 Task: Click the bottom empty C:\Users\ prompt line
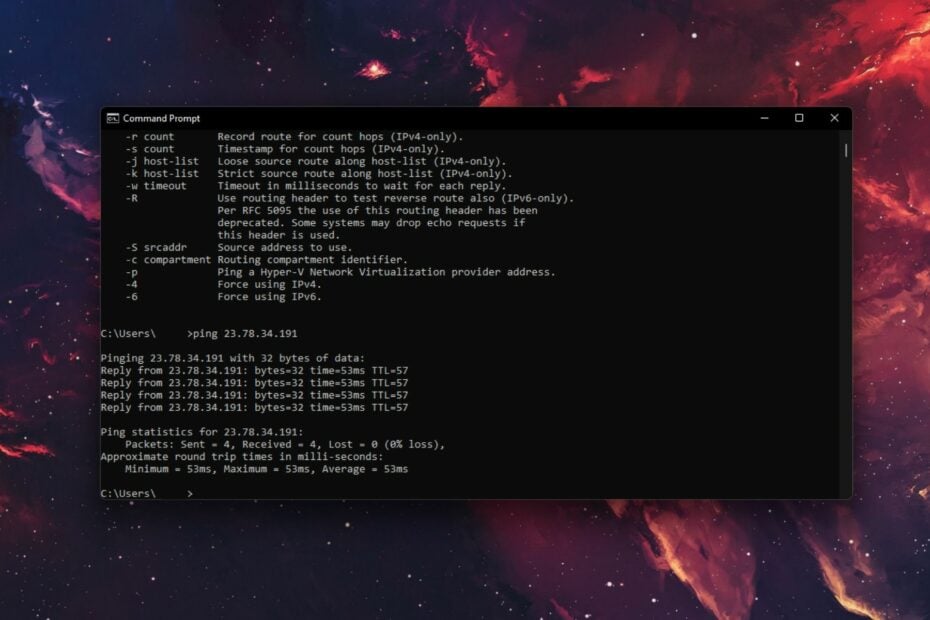146,493
